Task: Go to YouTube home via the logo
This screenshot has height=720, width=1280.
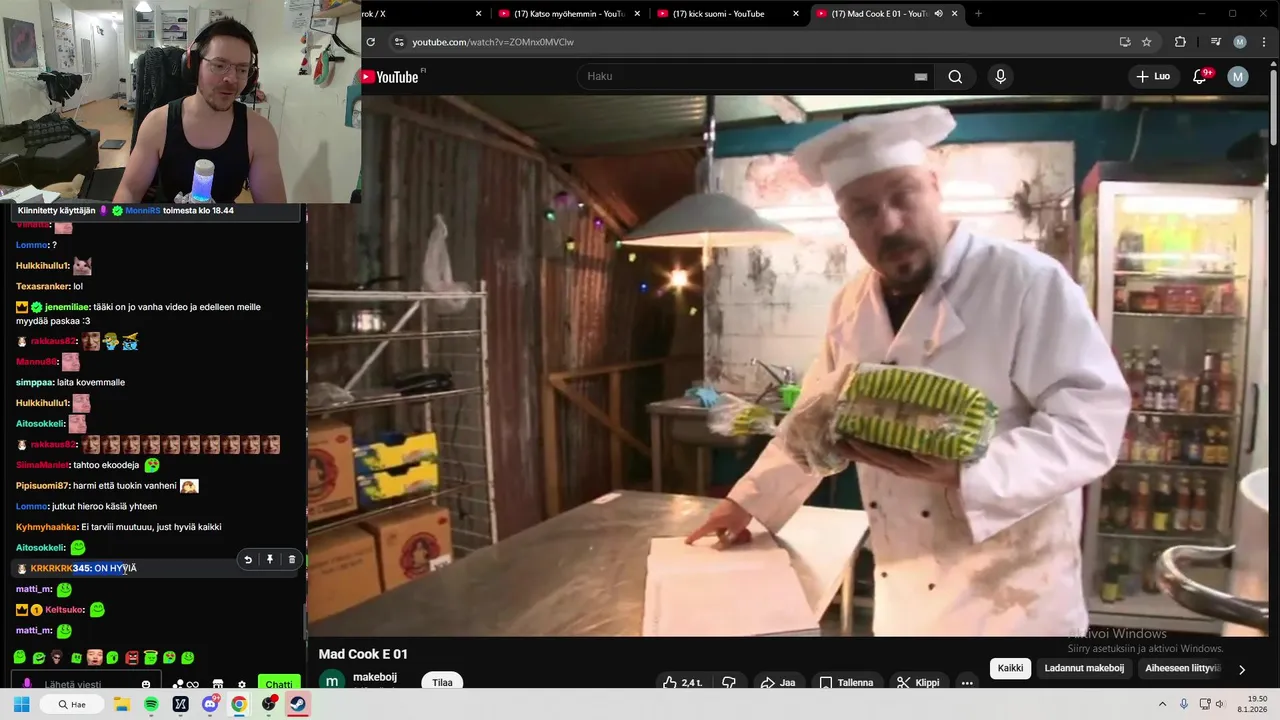Action: pos(390,77)
